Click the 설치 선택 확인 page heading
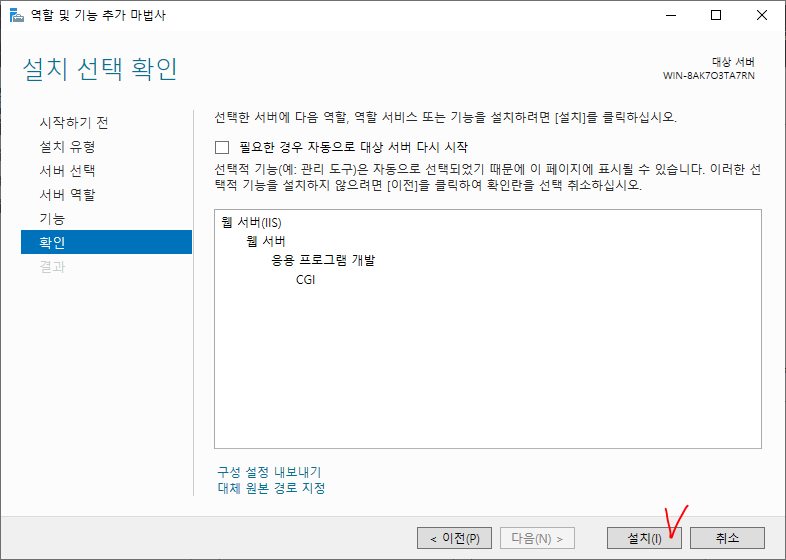Screen dimensions: 786x560 pyautogui.click(x=100, y=69)
